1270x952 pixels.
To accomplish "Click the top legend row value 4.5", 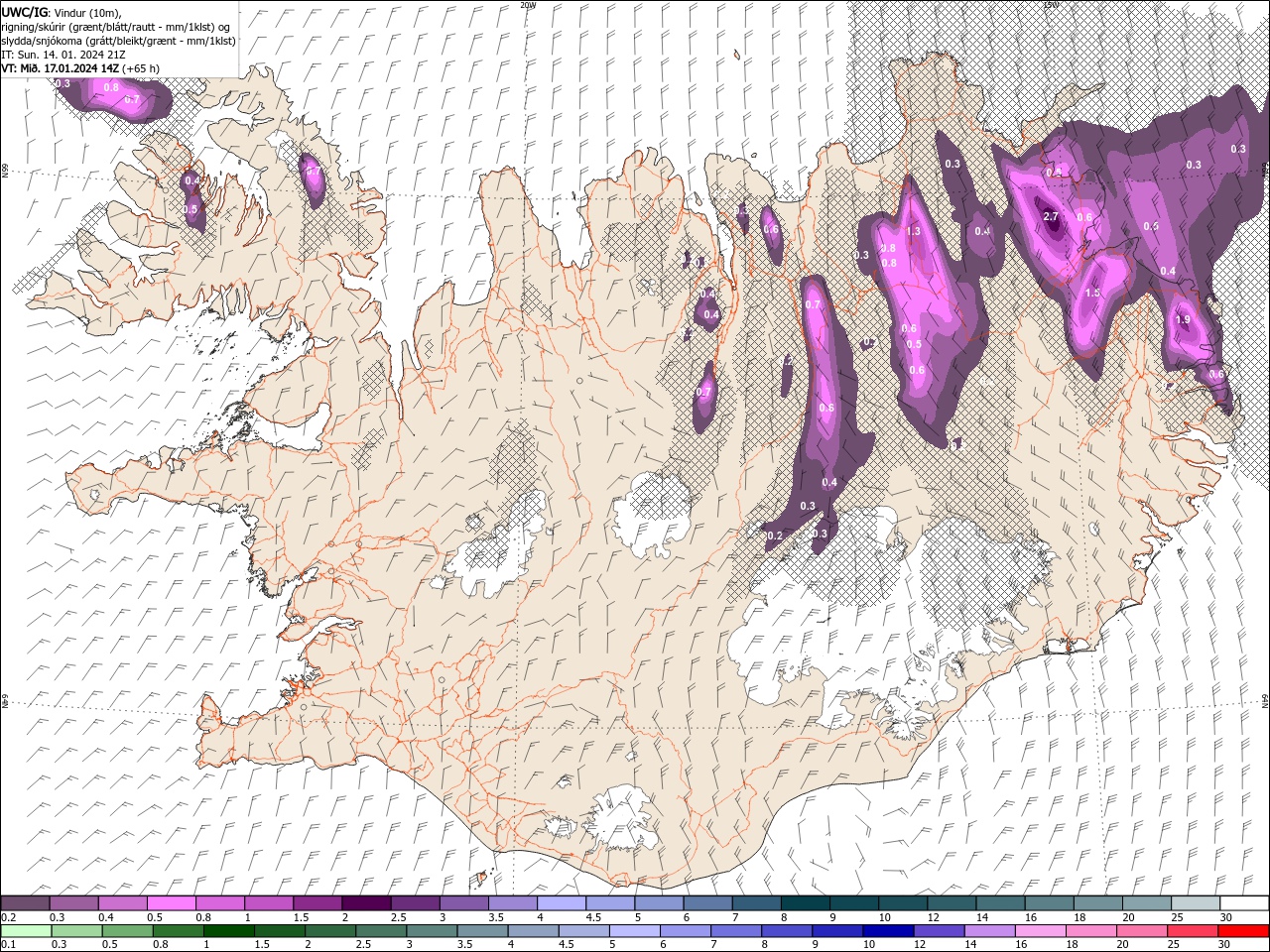I will (x=593, y=917).
